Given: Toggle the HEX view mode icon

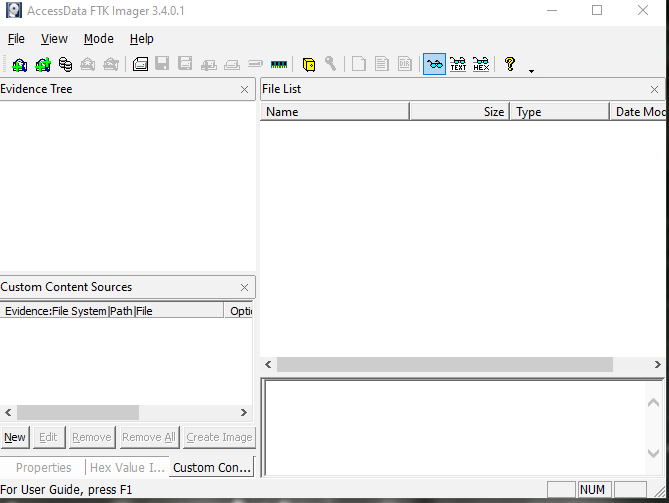Looking at the screenshot, I should click(x=481, y=64).
